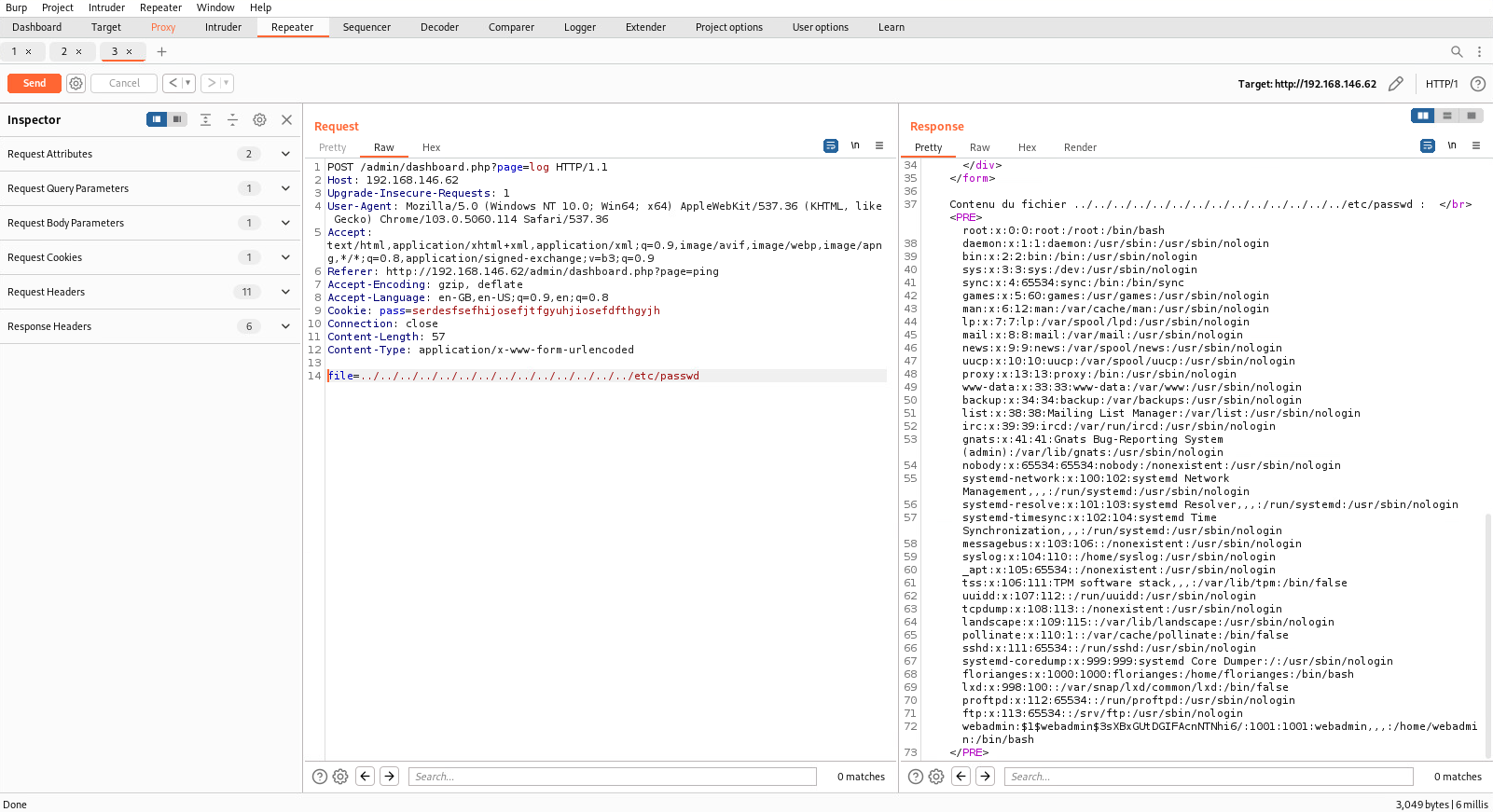
Task: Open top-right three-dot options menu
Action: click(1479, 52)
